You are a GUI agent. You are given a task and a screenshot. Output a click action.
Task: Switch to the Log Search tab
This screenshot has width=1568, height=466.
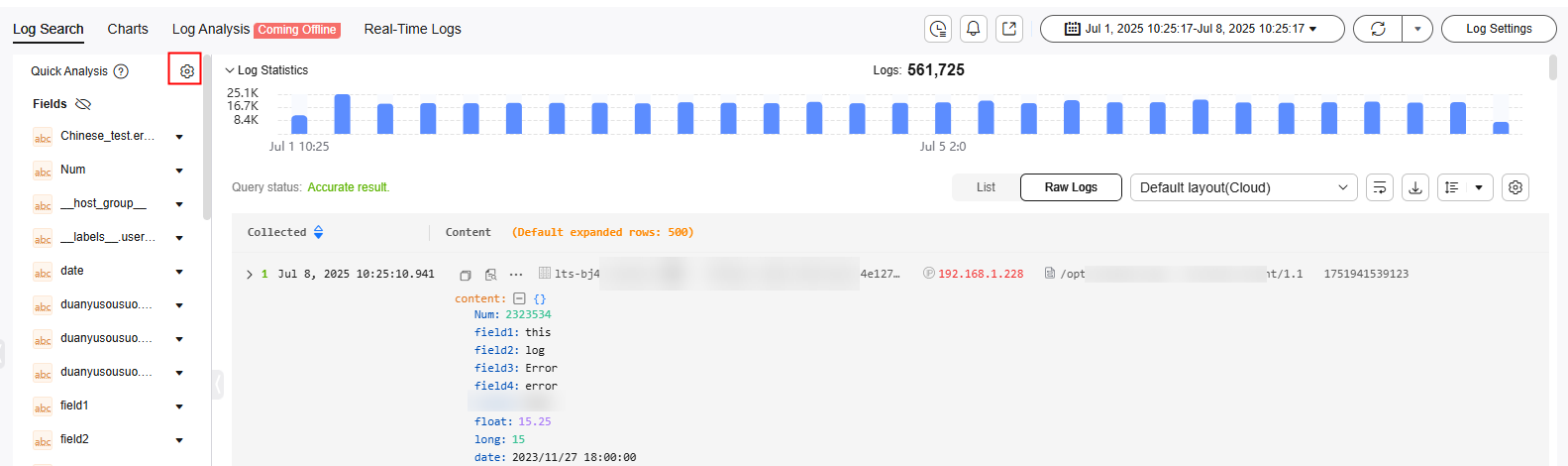(48, 29)
